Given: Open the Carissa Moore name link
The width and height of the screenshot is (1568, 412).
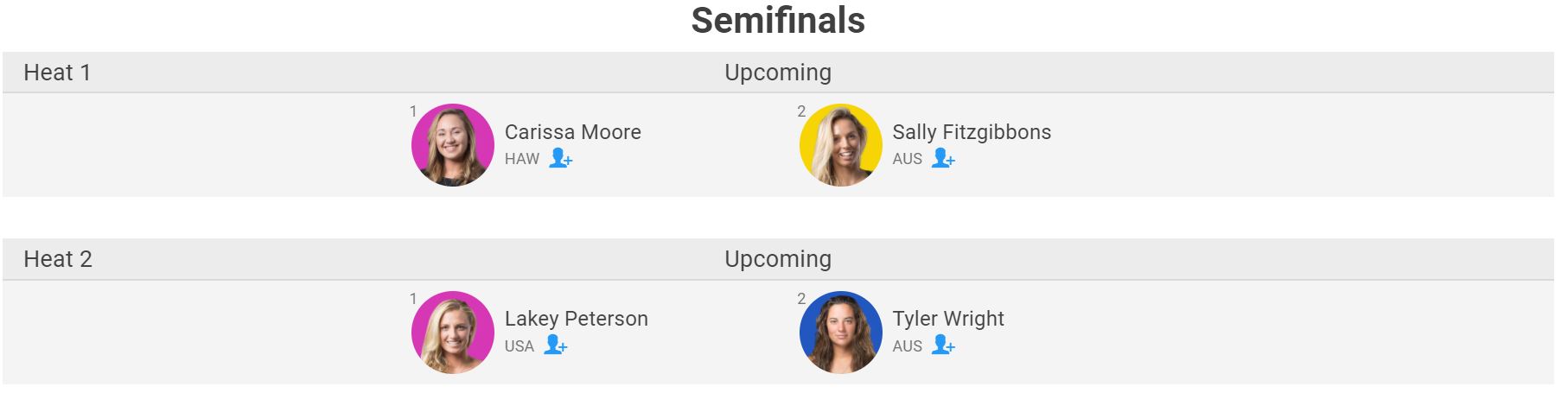Looking at the screenshot, I should (572, 132).
